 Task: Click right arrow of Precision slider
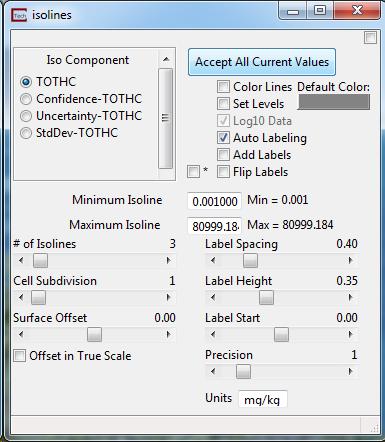[x=351, y=371]
